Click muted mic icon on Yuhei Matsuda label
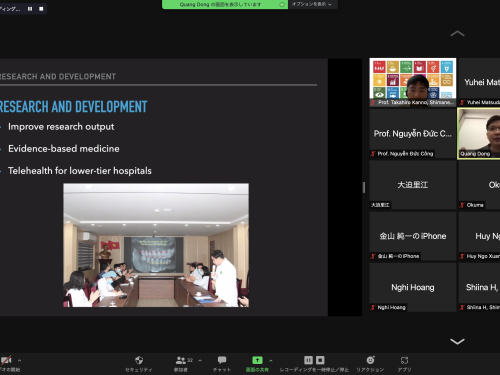Image resolution: width=500 pixels, height=375 pixels. pyautogui.click(x=462, y=102)
